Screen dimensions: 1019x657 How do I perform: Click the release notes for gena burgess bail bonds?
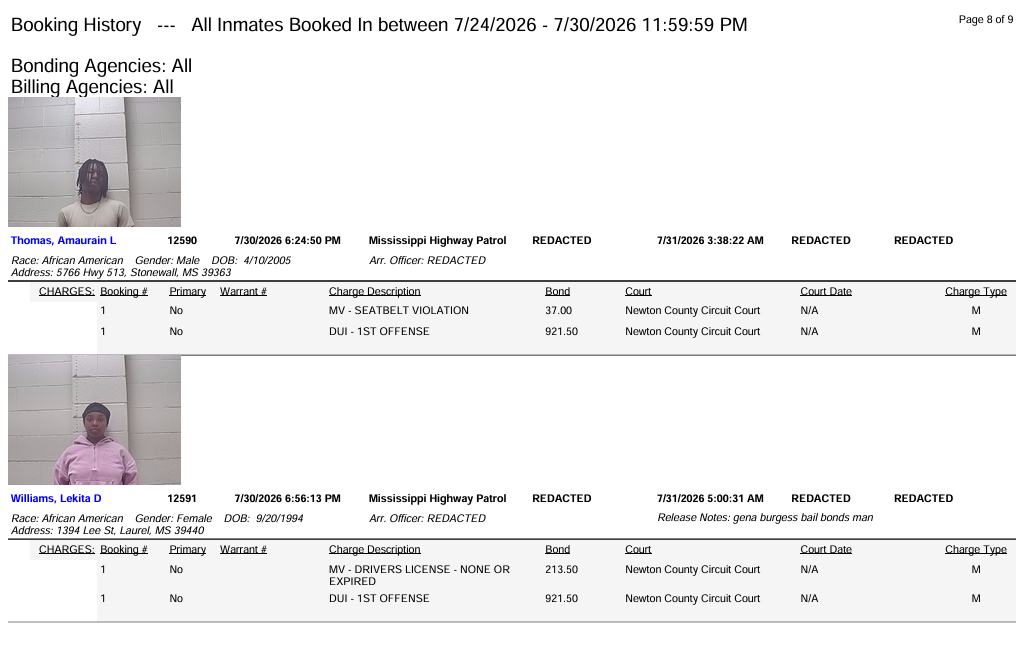(765, 517)
